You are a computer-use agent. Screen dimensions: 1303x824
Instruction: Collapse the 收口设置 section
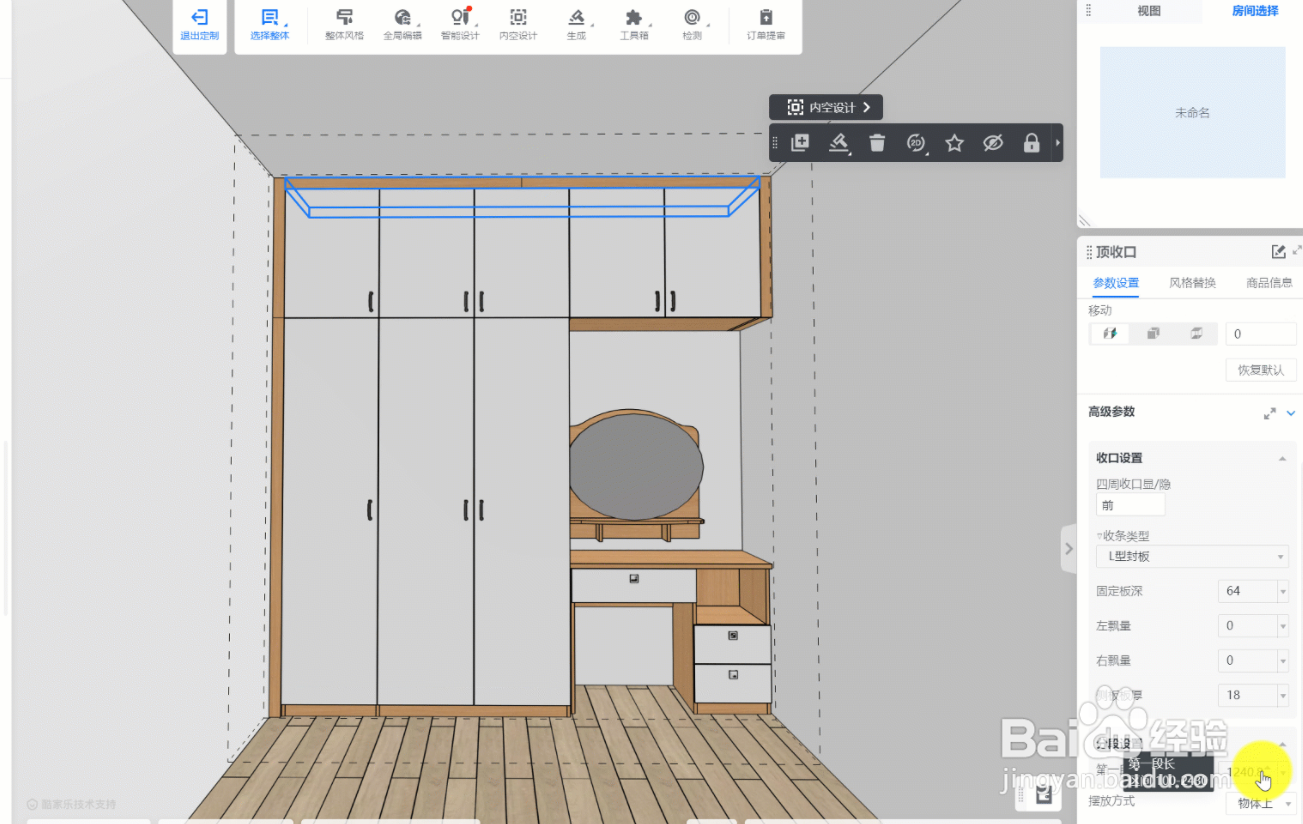pyautogui.click(x=1282, y=459)
